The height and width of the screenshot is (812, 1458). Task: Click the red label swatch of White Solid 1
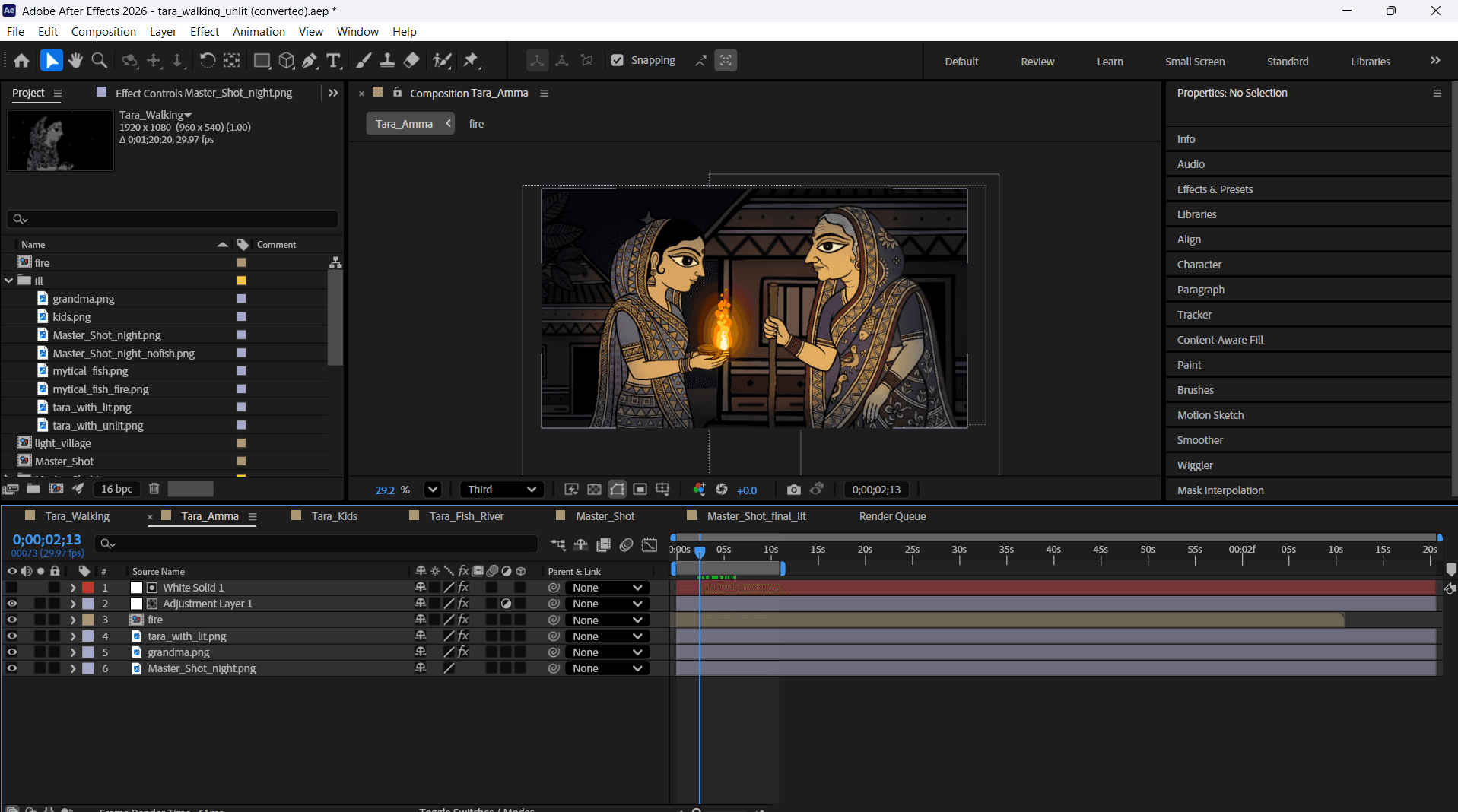(88, 588)
